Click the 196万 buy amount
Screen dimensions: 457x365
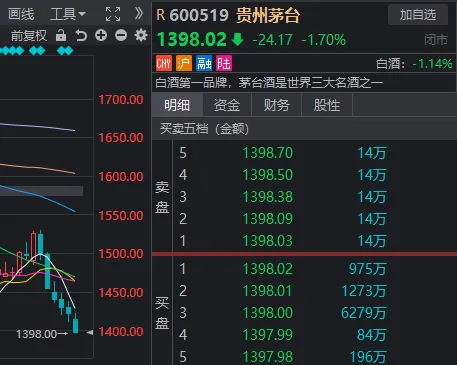pos(368,357)
